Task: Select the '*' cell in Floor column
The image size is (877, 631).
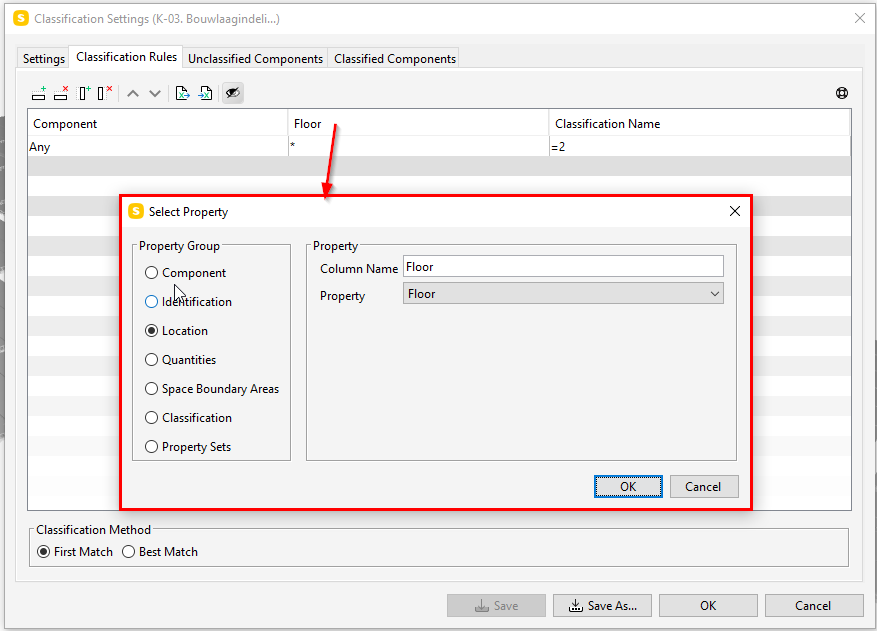Action: pos(418,147)
